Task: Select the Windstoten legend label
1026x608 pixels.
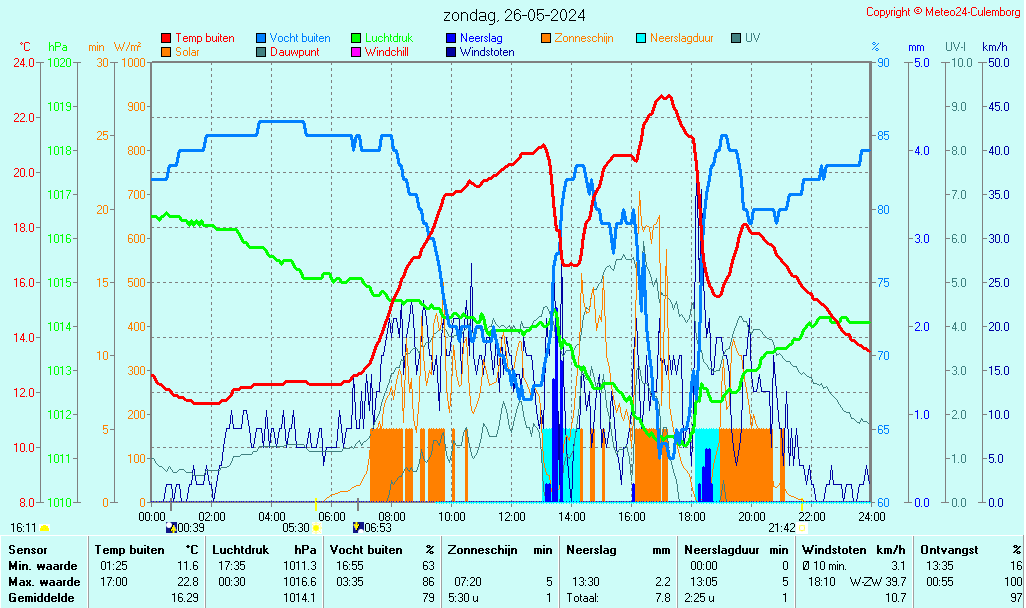Action: (487, 51)
